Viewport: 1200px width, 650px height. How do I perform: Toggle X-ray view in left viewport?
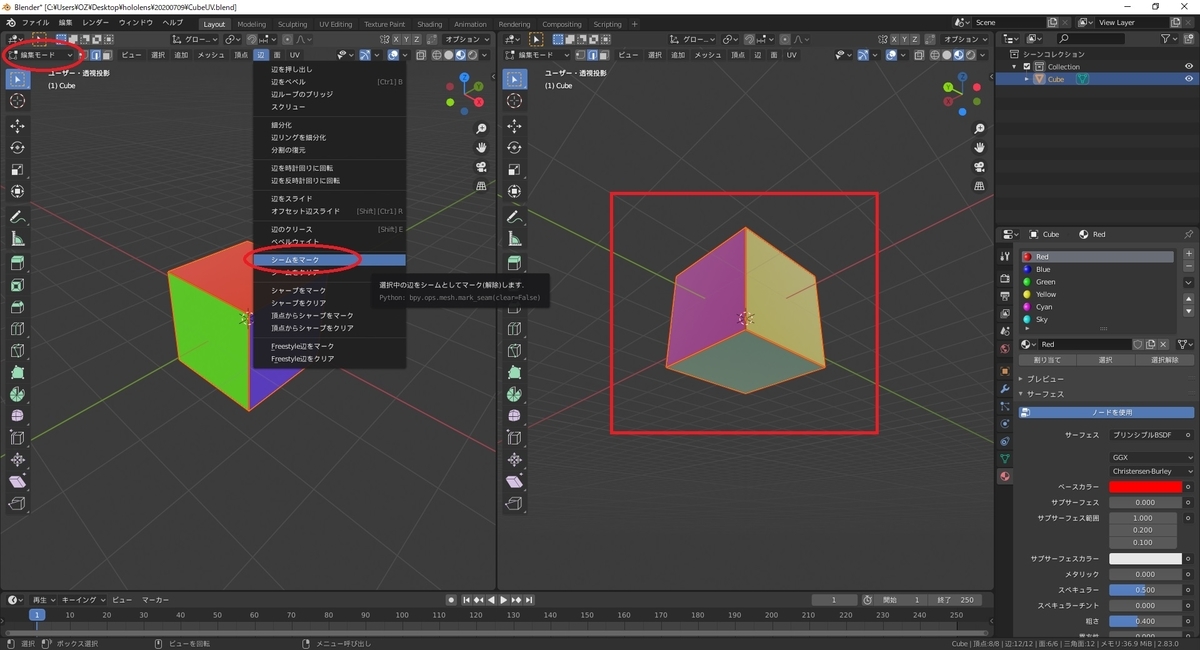421,55
